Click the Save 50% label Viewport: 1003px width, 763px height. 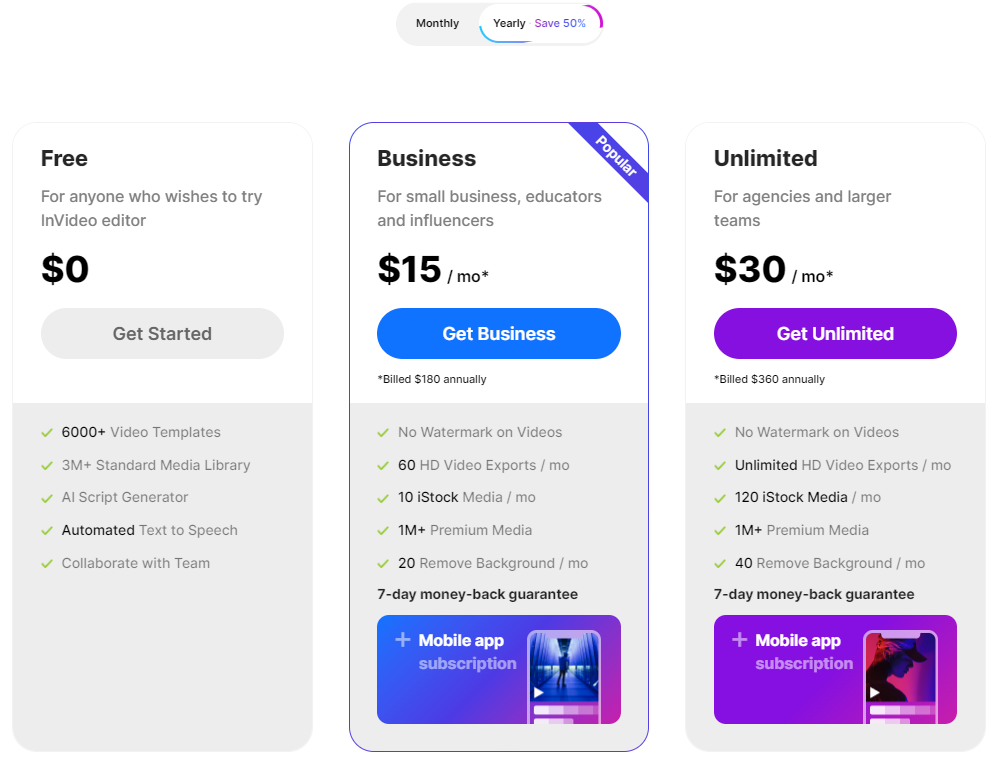561,23
